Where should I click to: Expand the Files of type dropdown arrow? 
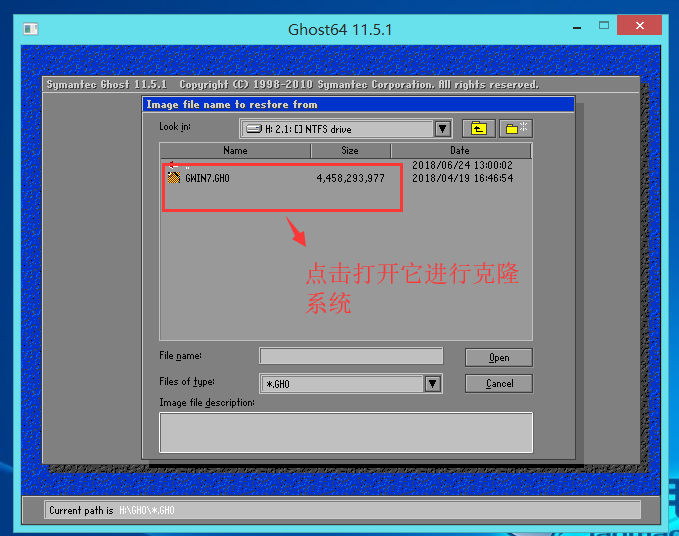(432, 384)
